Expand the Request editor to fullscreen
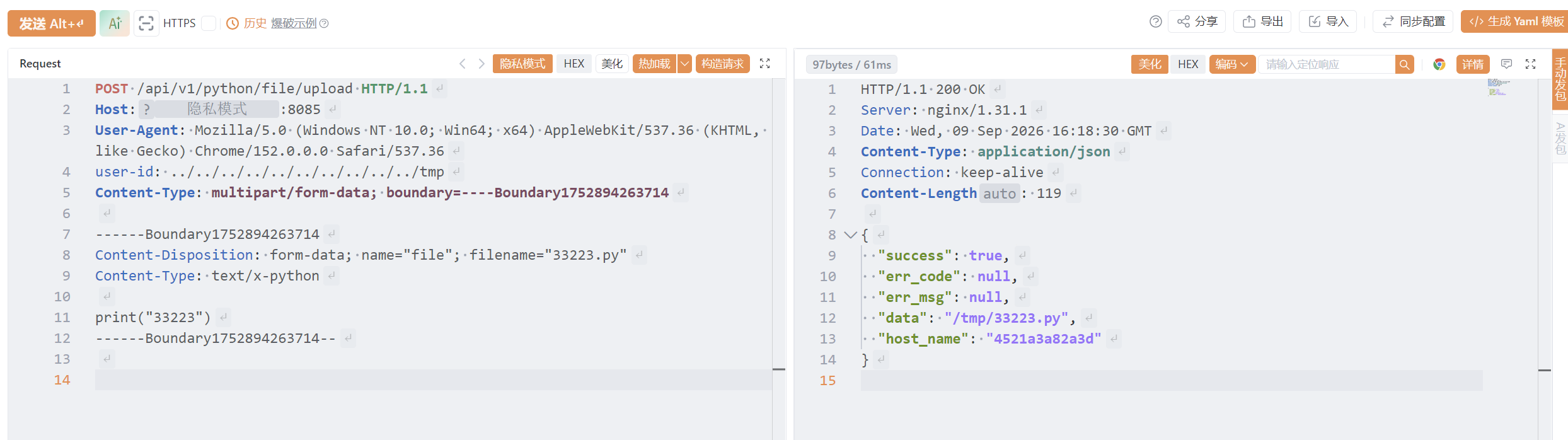Image resolution: width=1568 pixels, height=440 pixels. tap(765, 64)
